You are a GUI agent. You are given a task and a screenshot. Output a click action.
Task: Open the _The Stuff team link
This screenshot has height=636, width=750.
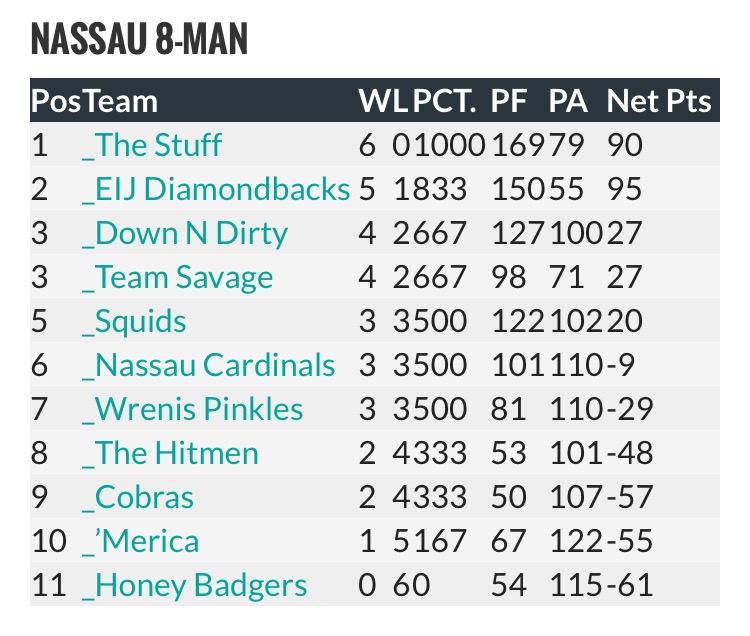[152, 146]
